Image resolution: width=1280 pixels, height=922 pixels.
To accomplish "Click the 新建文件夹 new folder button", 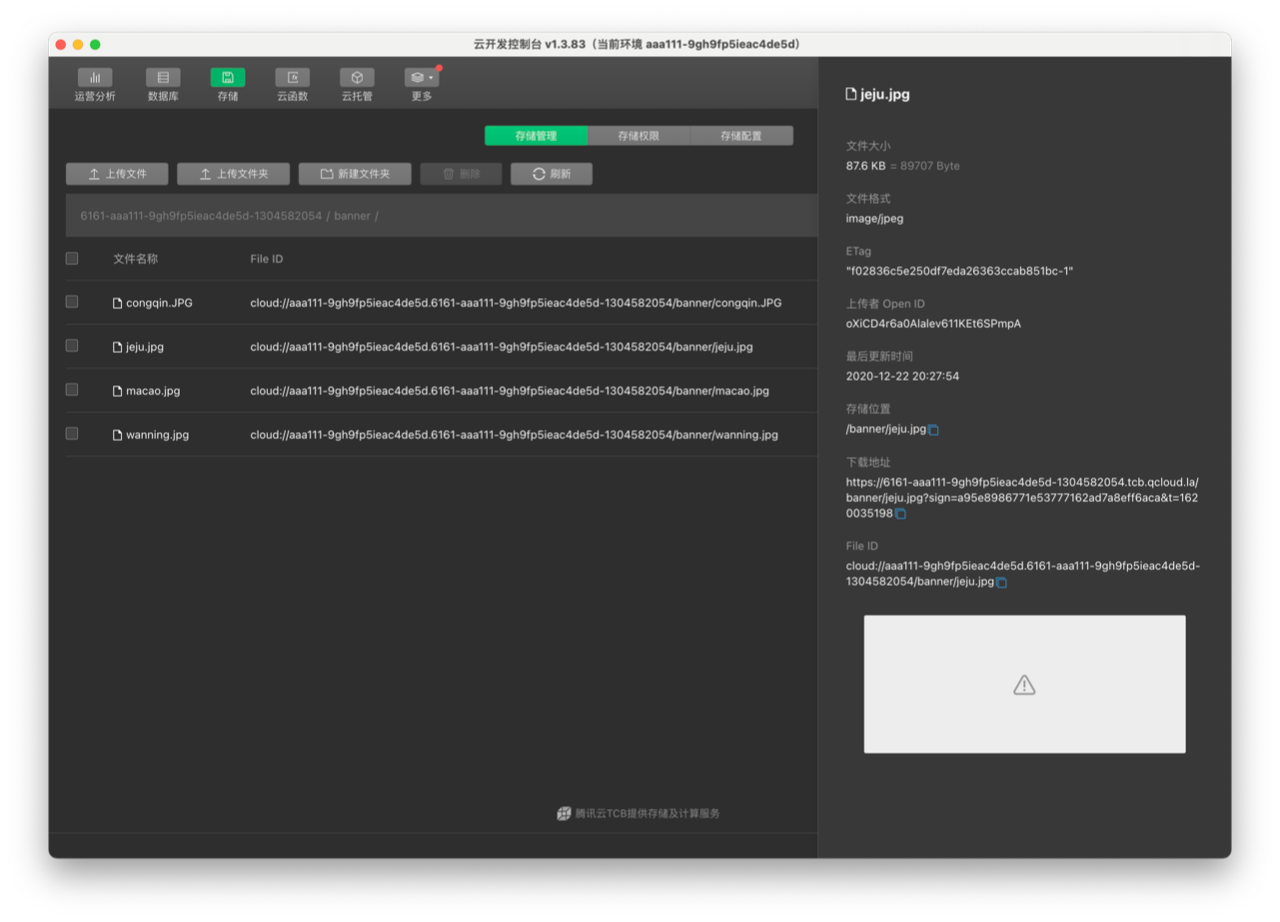I will [355, 174].
